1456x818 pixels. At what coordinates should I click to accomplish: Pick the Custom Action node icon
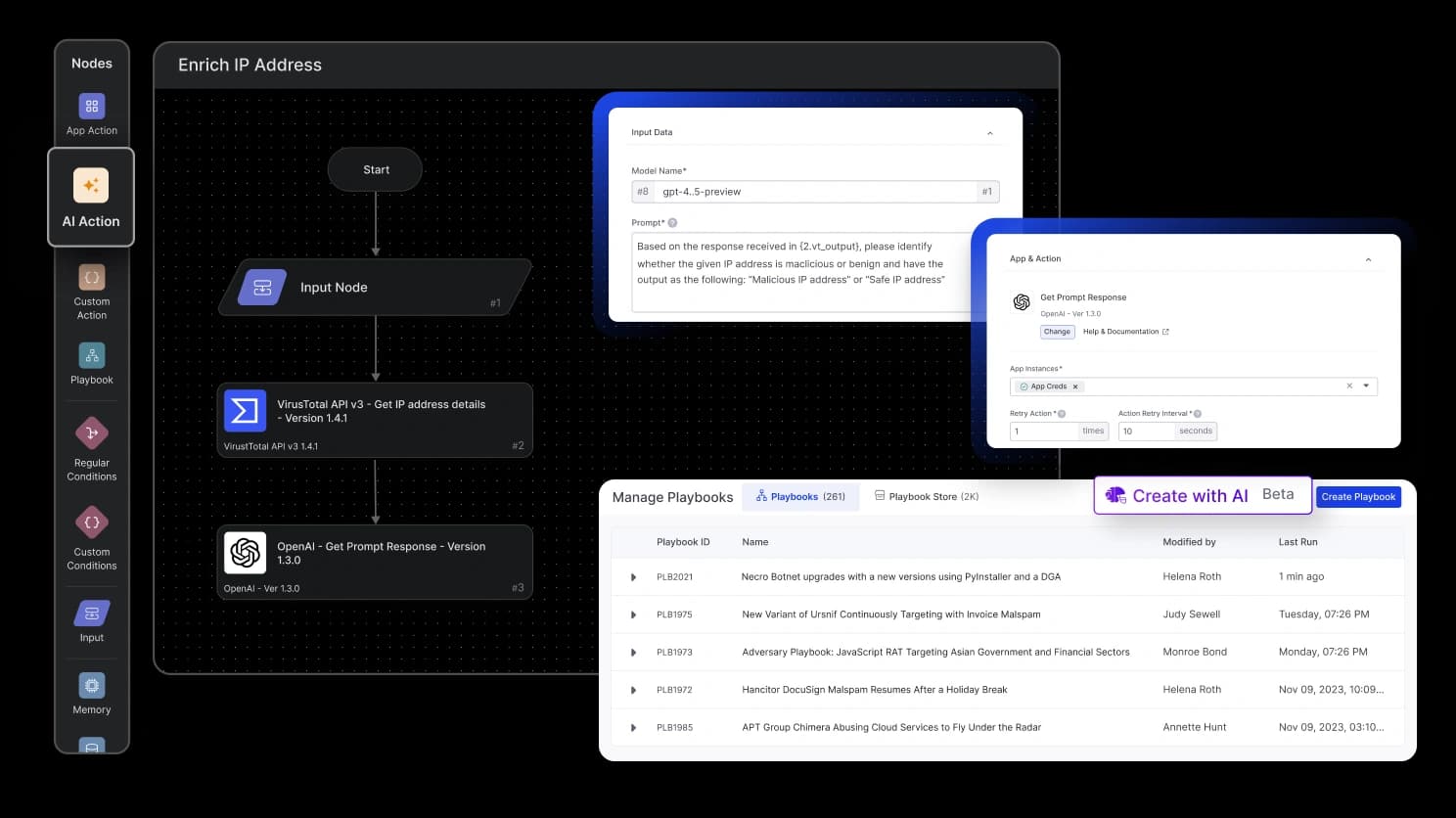coord(92,278)
